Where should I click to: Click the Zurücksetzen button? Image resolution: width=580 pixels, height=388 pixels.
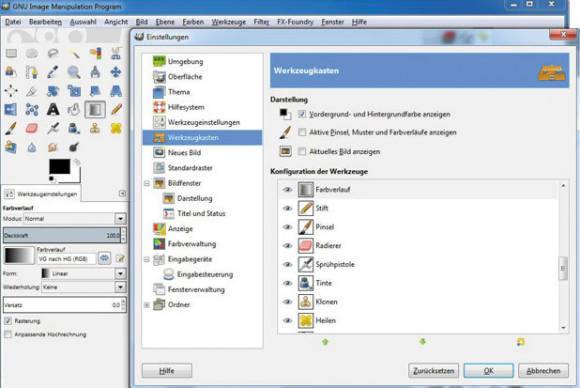[x=434, y=371]
